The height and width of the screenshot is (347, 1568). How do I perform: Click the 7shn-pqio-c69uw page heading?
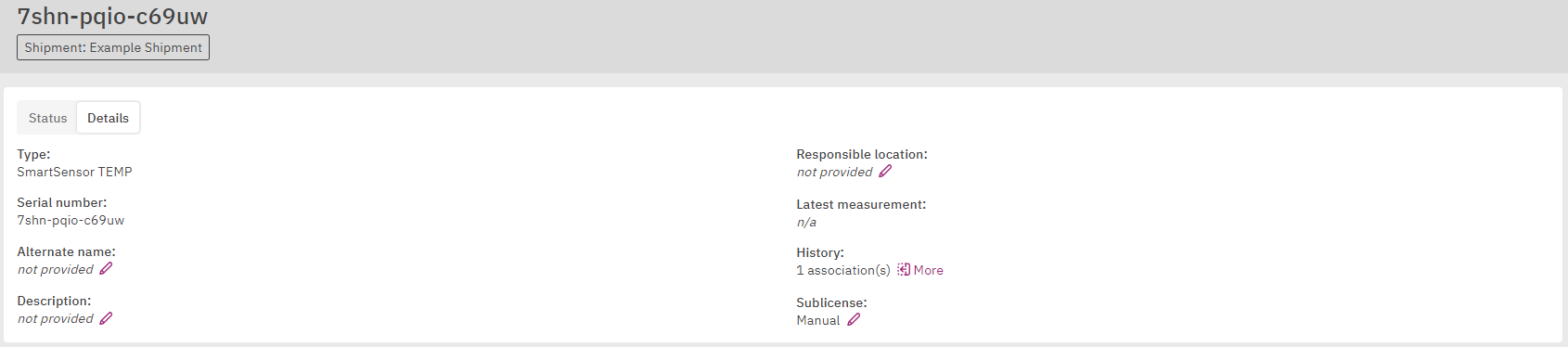click(112, 16)
